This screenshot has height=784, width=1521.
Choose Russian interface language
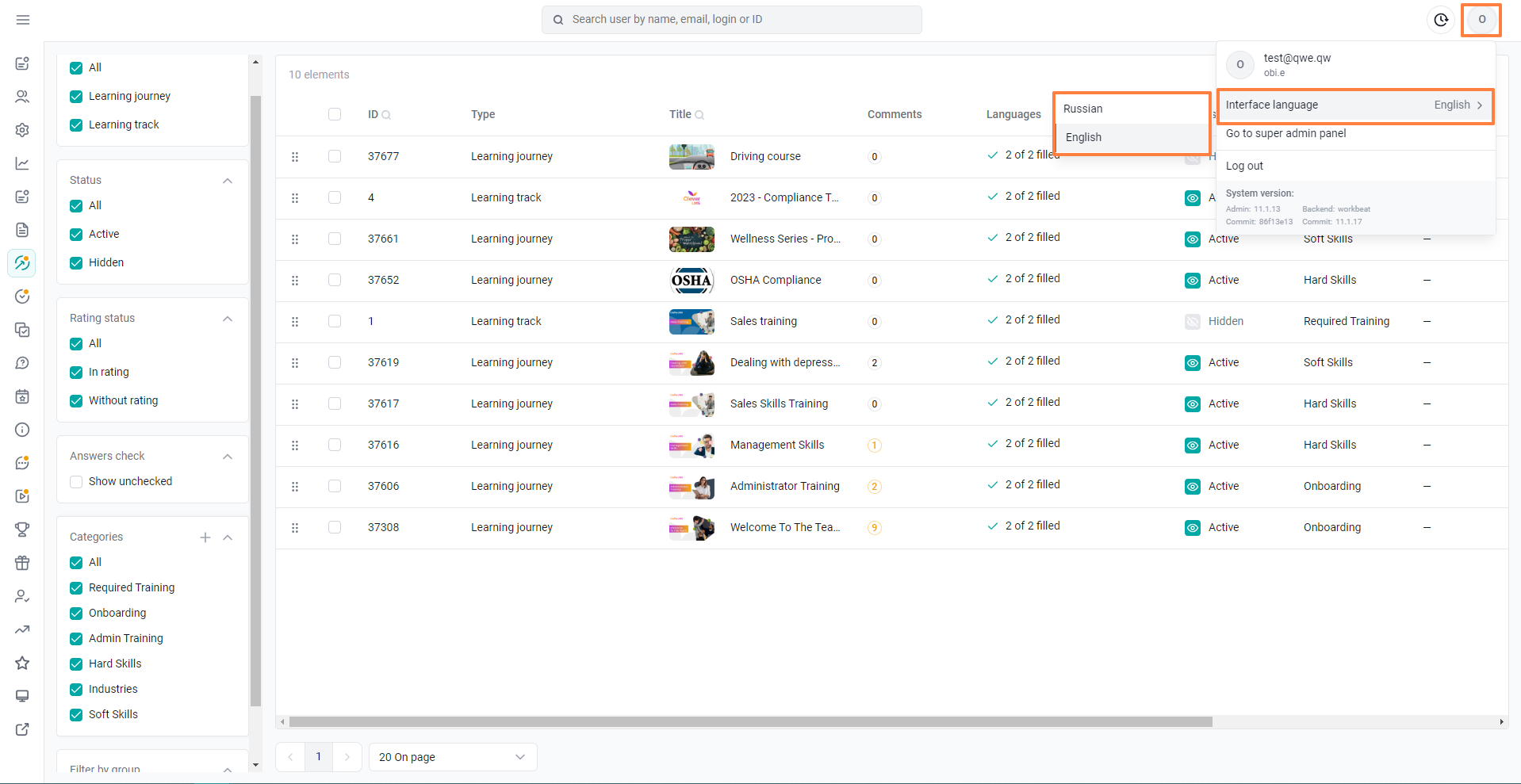pos(1132,109)
